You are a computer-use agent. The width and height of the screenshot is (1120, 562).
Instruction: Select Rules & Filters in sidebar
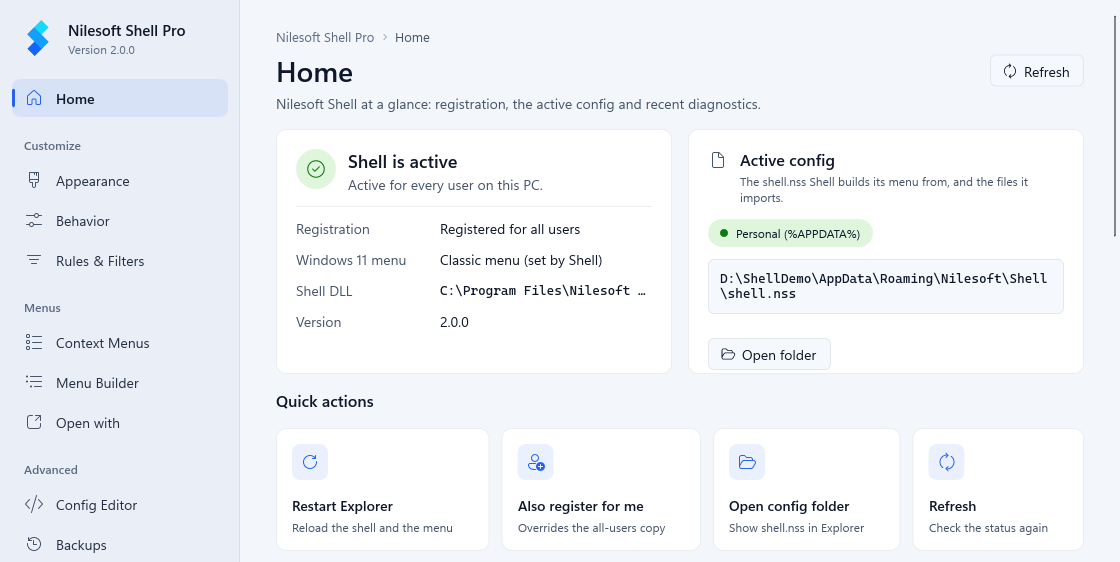click(x=120, y=261)
